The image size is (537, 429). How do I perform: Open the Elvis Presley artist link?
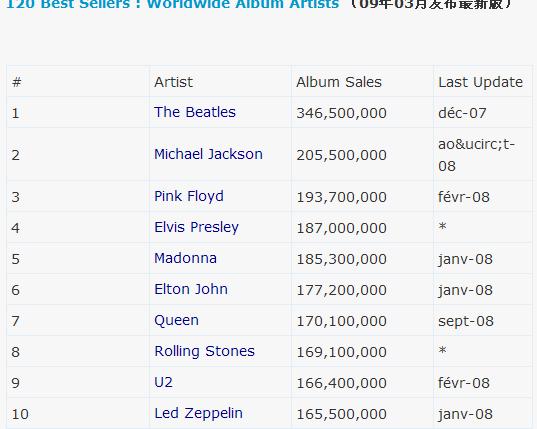196,227
